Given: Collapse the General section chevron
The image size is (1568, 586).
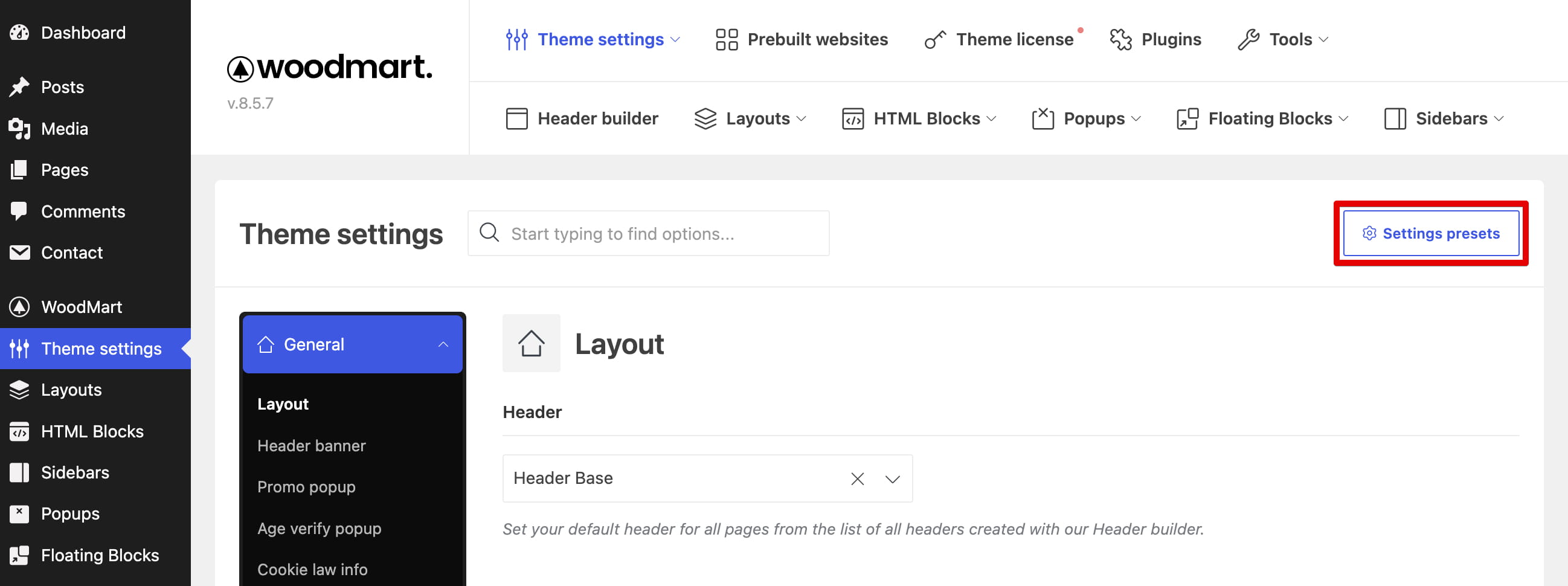Looking at the screenshot, I should tap(443, 344).
